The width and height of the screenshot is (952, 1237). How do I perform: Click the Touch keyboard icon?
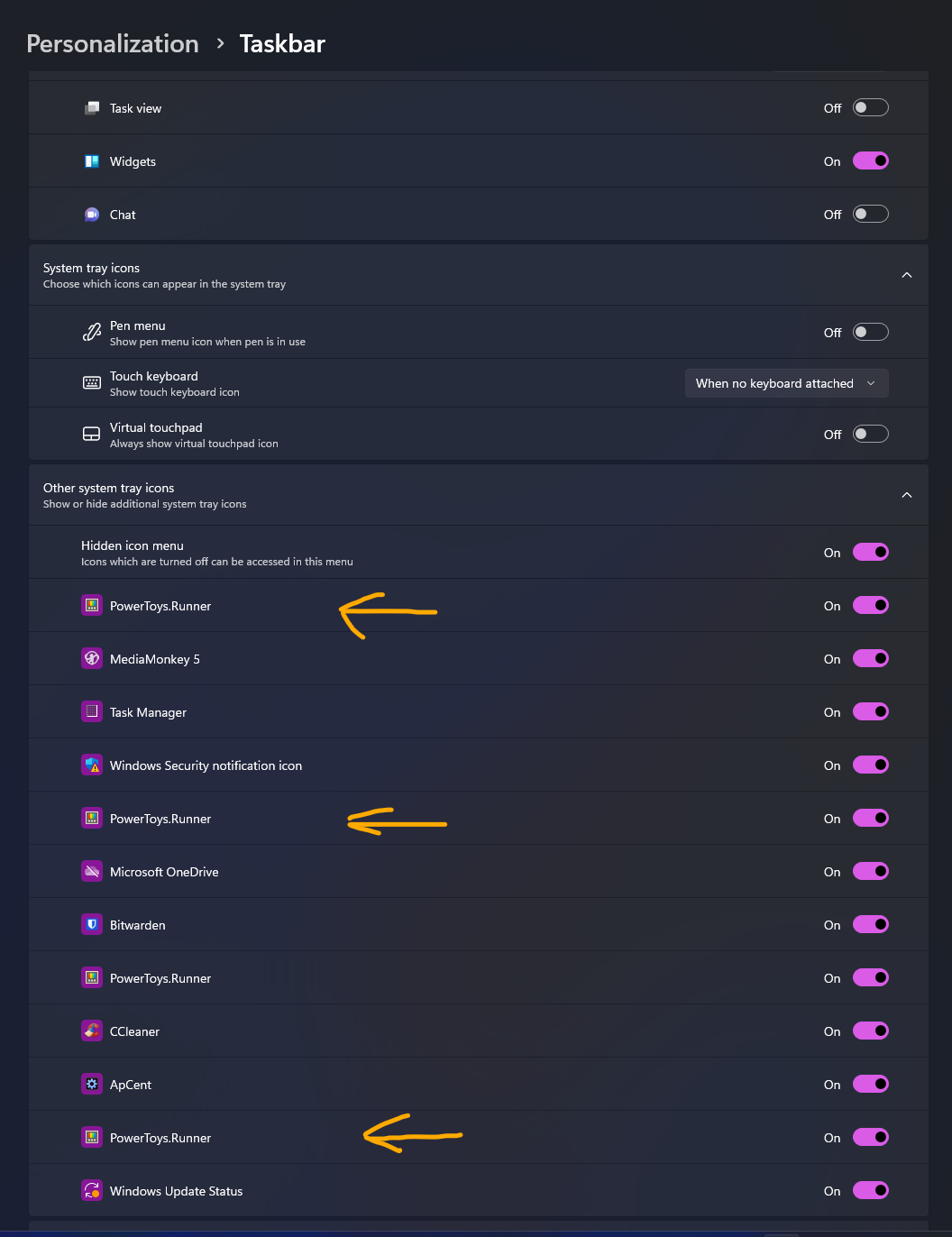pos(91,382)
